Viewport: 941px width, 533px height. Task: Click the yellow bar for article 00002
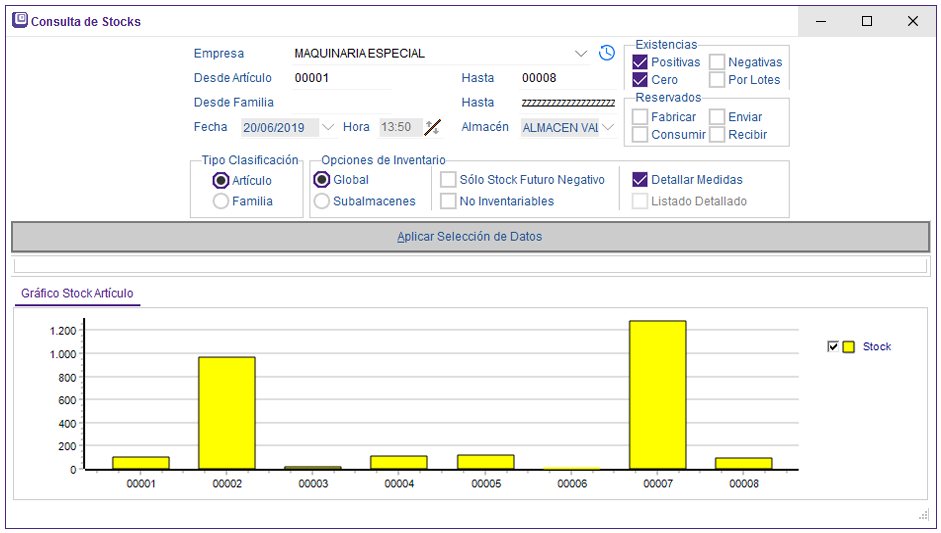pyautogui.click(x=226, y=412)
